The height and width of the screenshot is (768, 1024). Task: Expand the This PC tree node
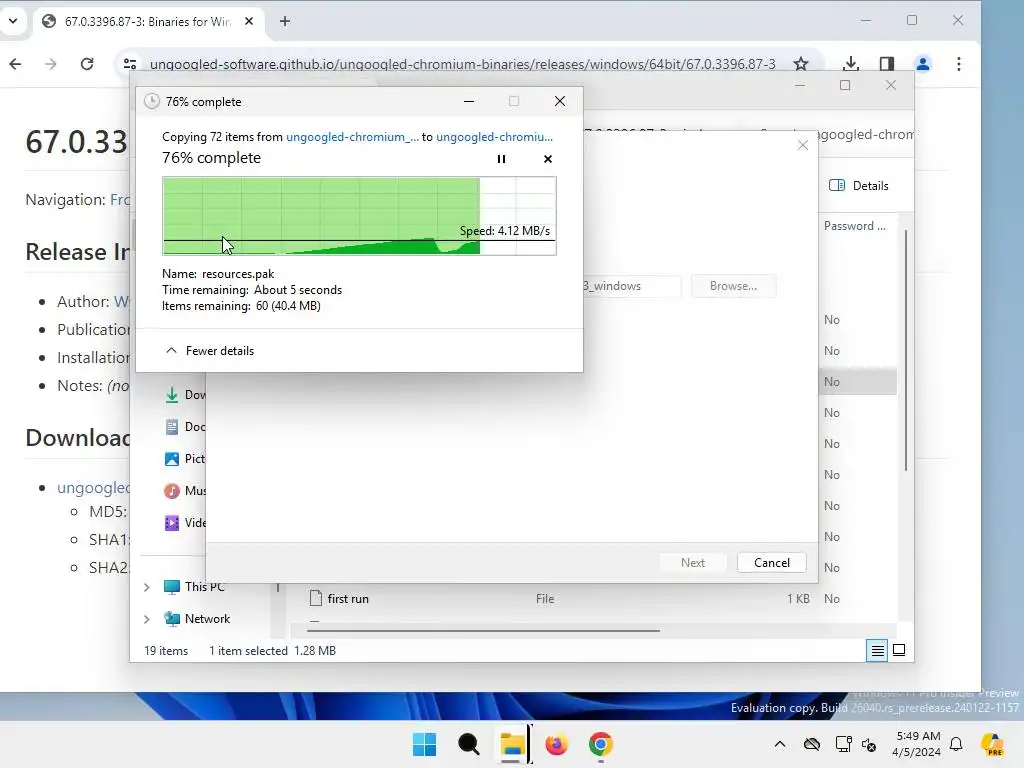coord(147,587)
